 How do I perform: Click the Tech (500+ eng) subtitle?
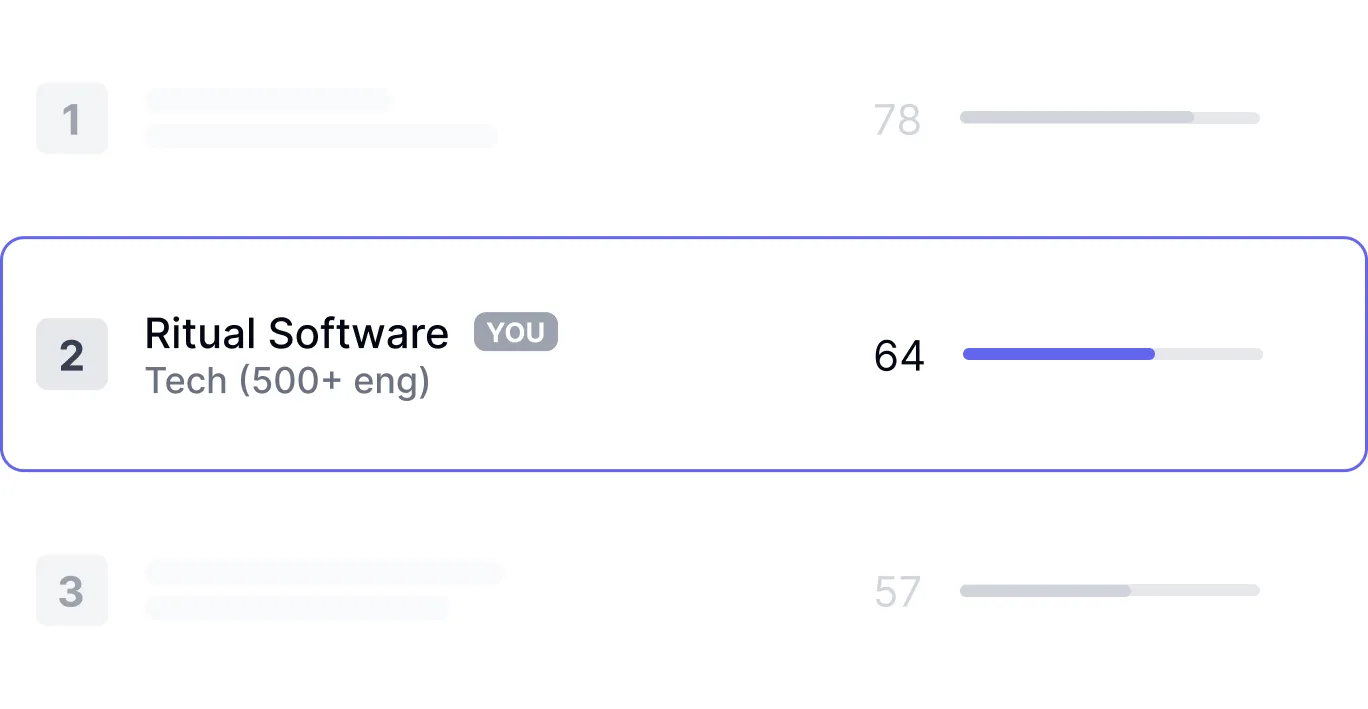click(x=287, y=381)
